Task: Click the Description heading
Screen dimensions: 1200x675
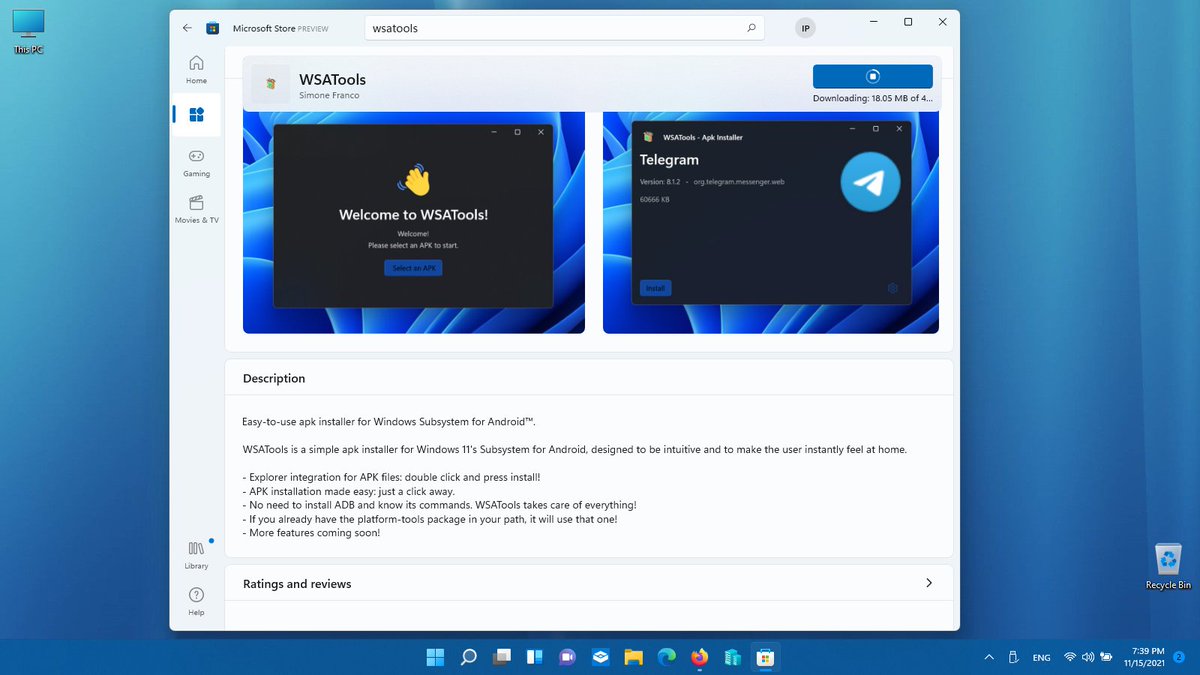Action: [274, 378]
